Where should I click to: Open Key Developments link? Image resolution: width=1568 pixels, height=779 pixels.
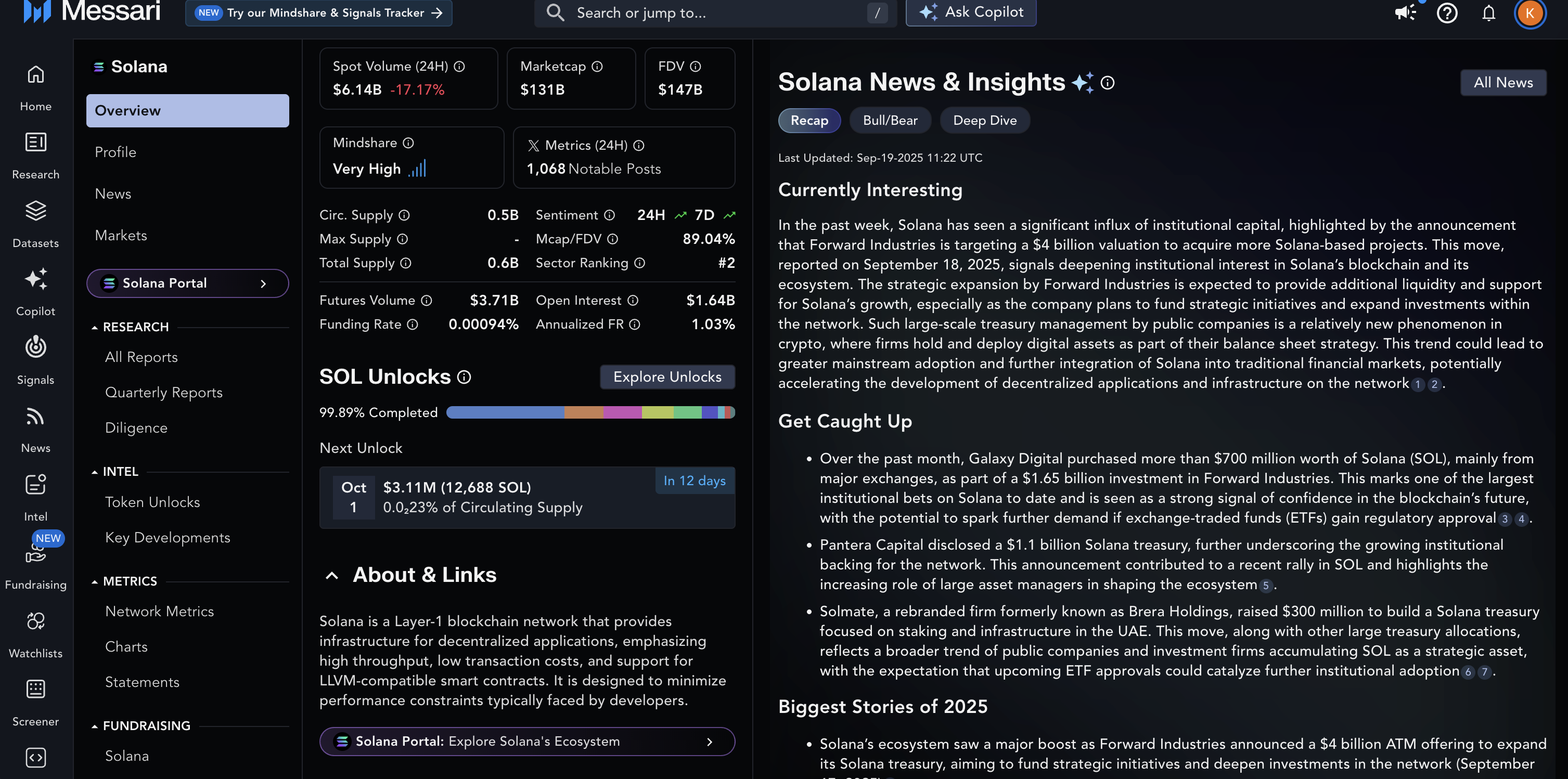(168, 538)
